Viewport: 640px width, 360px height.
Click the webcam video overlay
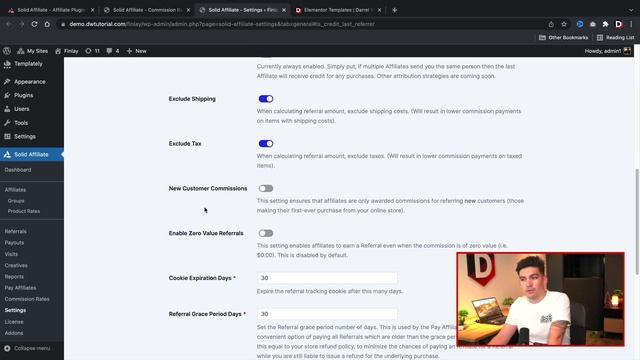point(540,299)
